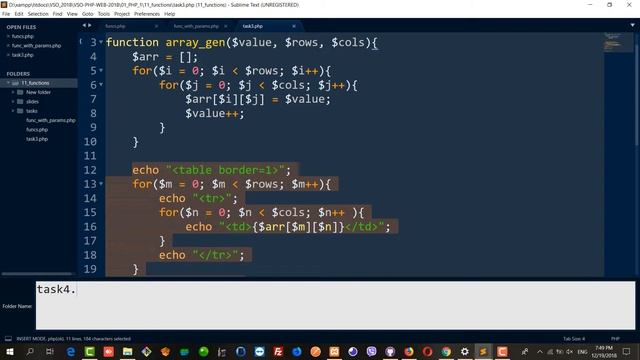Image resolution: width=640 pixels, height=360 pixels.
Task: Click the volume icon in the system tray
Action: (x=569, y=351)
